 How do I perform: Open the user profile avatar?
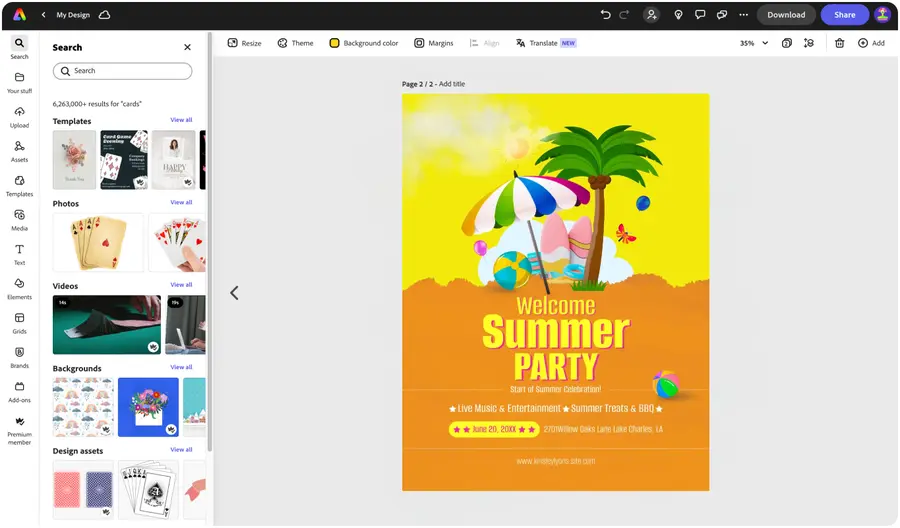click(883, 15)
